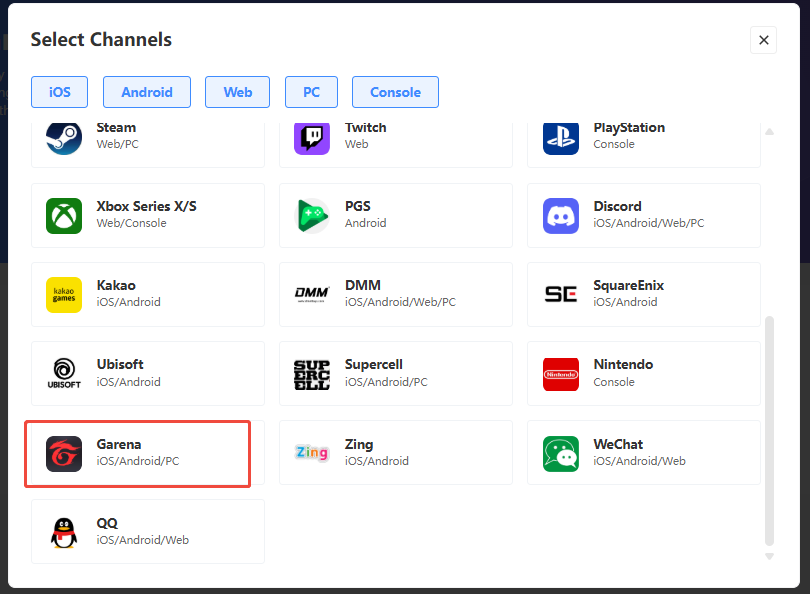Click the scrollbar up arrow
Image resolution: width=810 pixels, height=594 pixels.
(770, 132)
